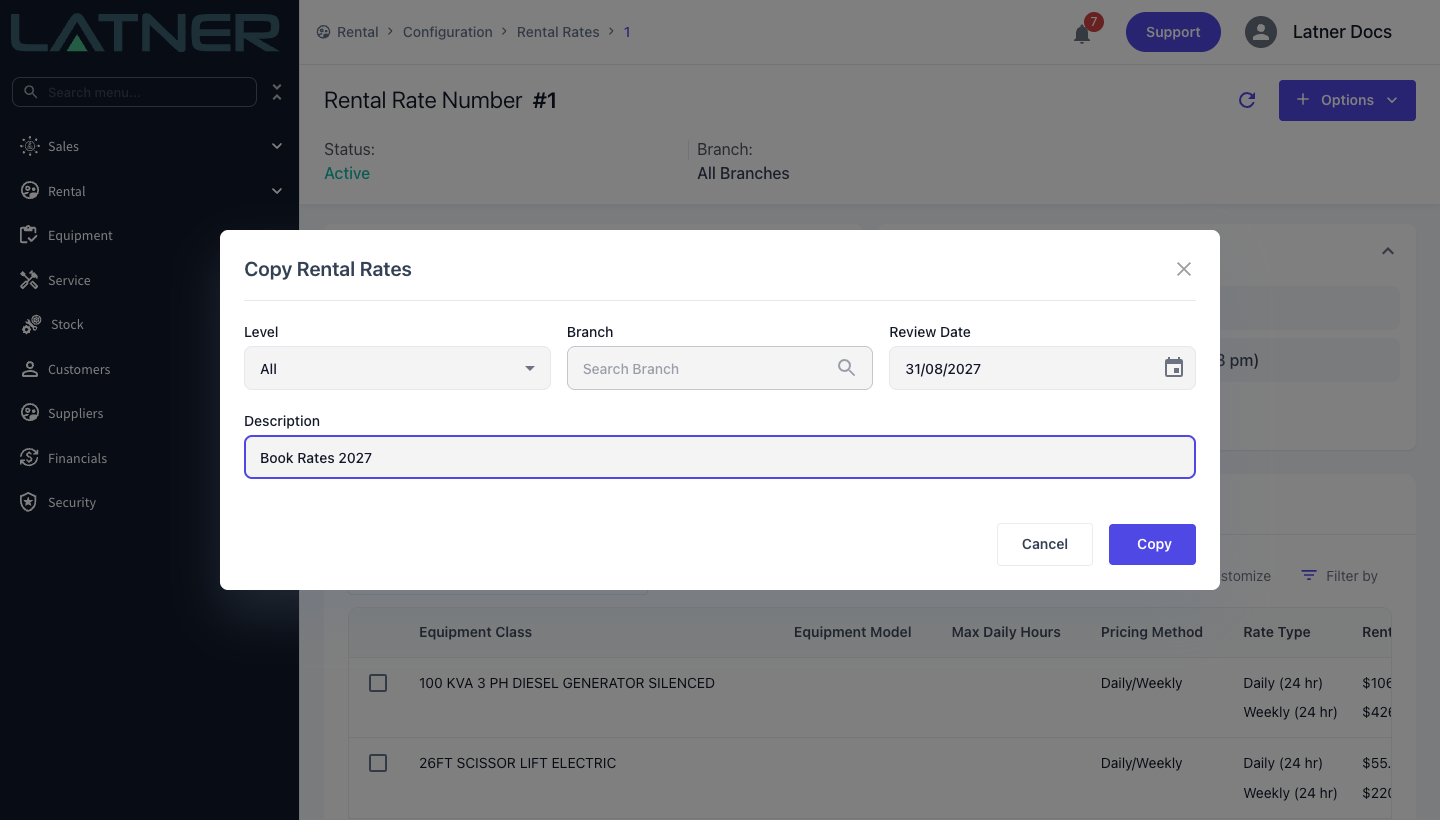
Task: Click the Suppliers sidebar icon
Action: coord(30,413)
